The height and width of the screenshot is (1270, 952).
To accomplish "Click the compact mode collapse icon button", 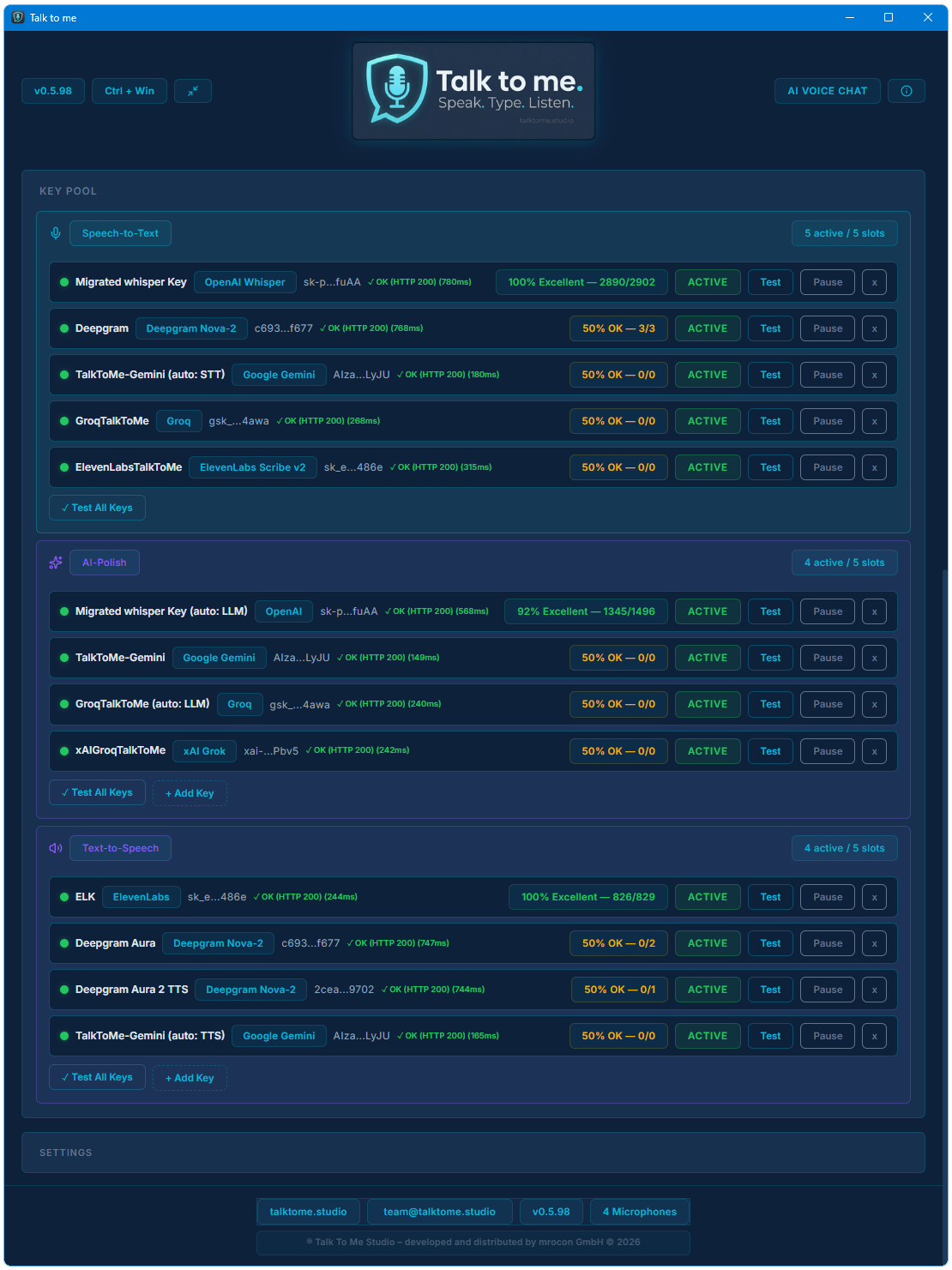I will click(x=193, y=91).
